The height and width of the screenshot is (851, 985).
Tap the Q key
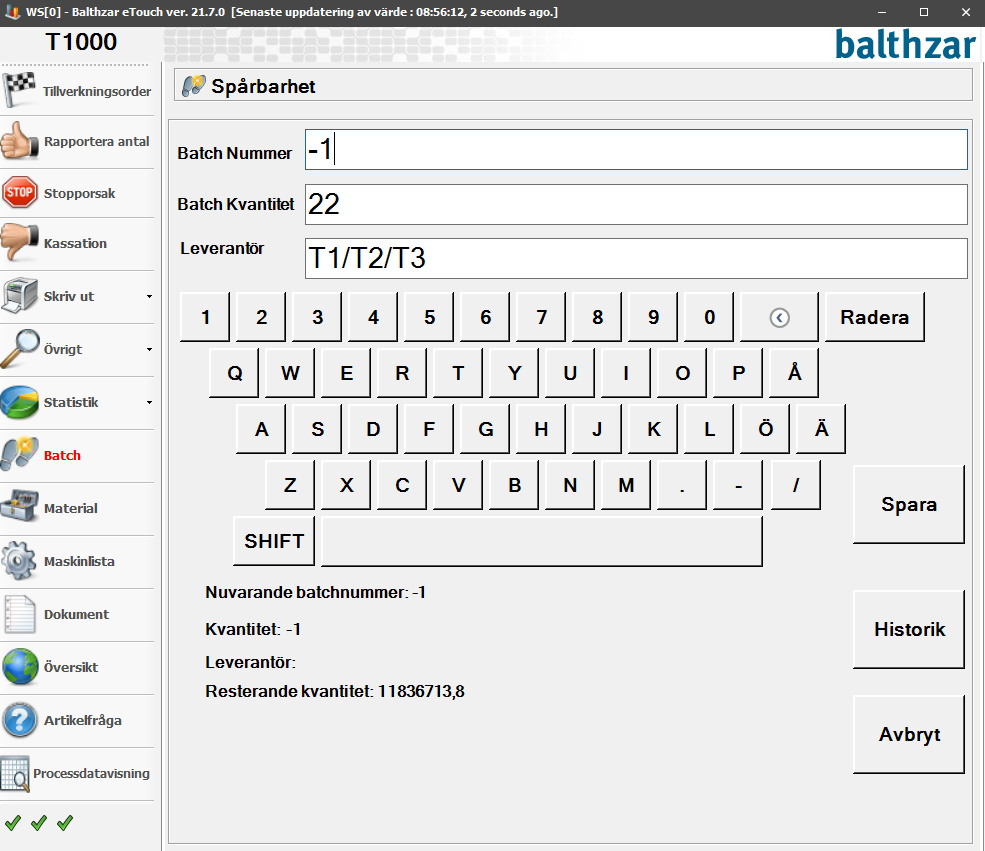point(234,373)
